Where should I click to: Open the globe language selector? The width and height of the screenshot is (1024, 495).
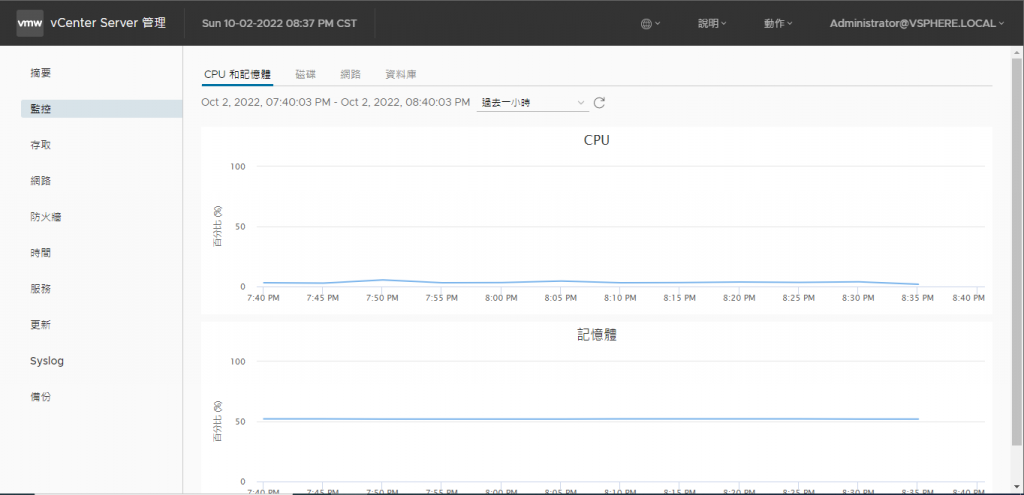pos(650,24)
